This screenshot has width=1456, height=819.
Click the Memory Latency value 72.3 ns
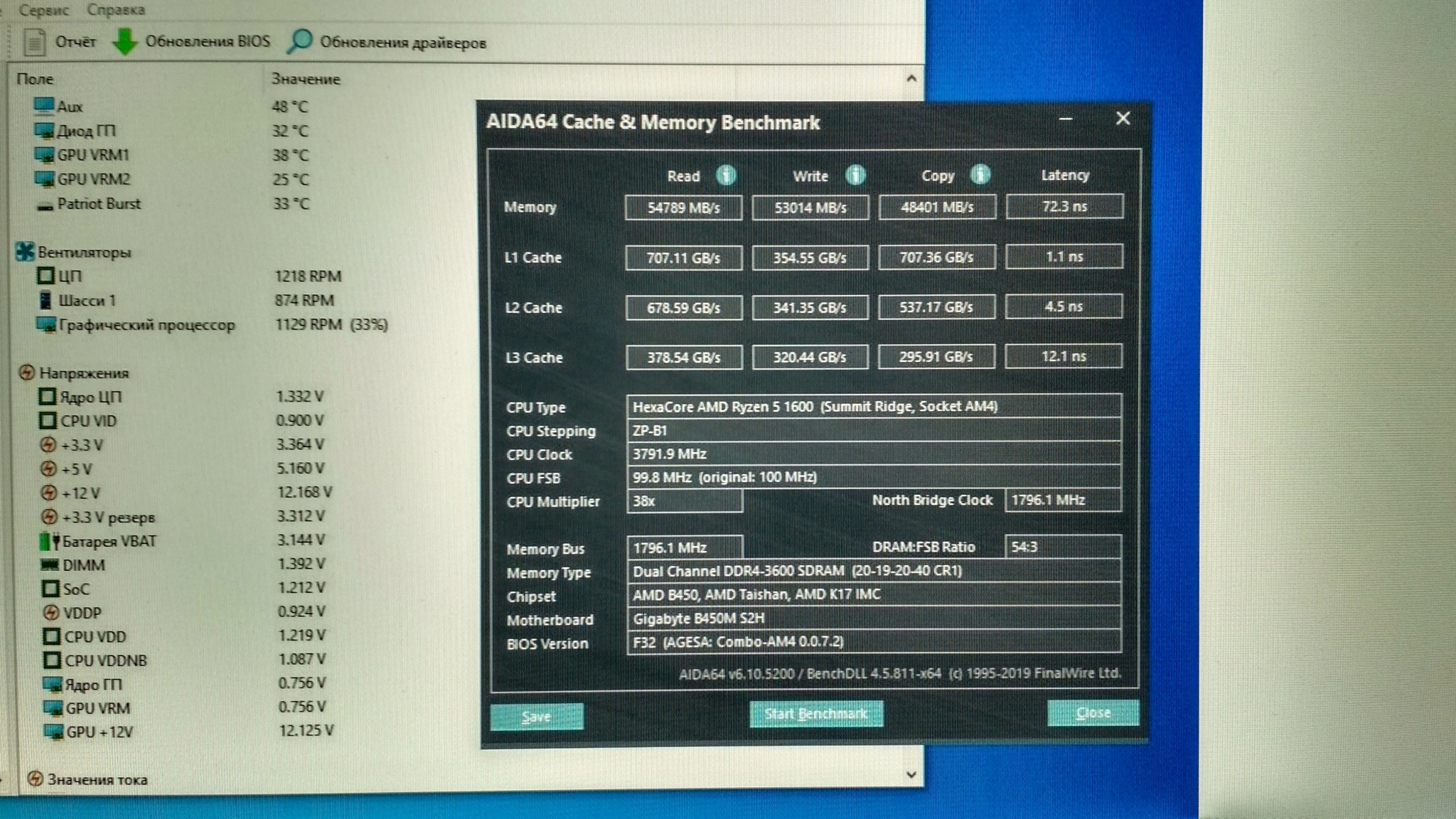coord(1064,206)
